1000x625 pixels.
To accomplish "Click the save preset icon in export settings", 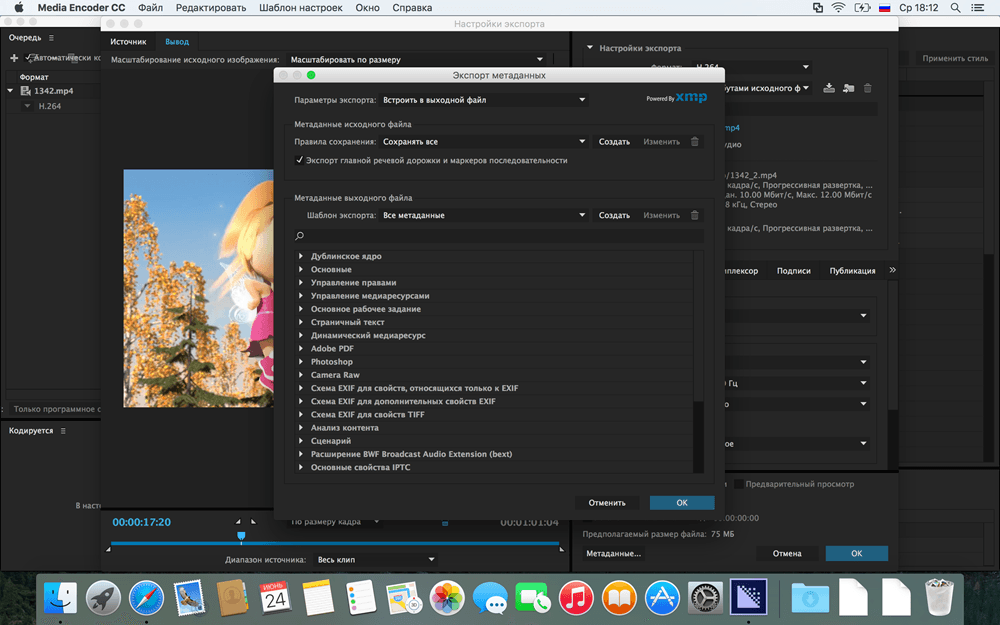I will 828,88.
